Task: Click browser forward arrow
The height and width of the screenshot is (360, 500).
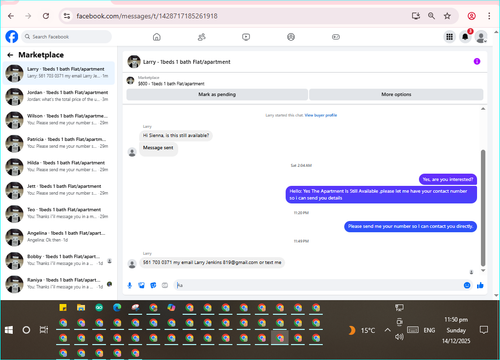Action: point(28,16)
